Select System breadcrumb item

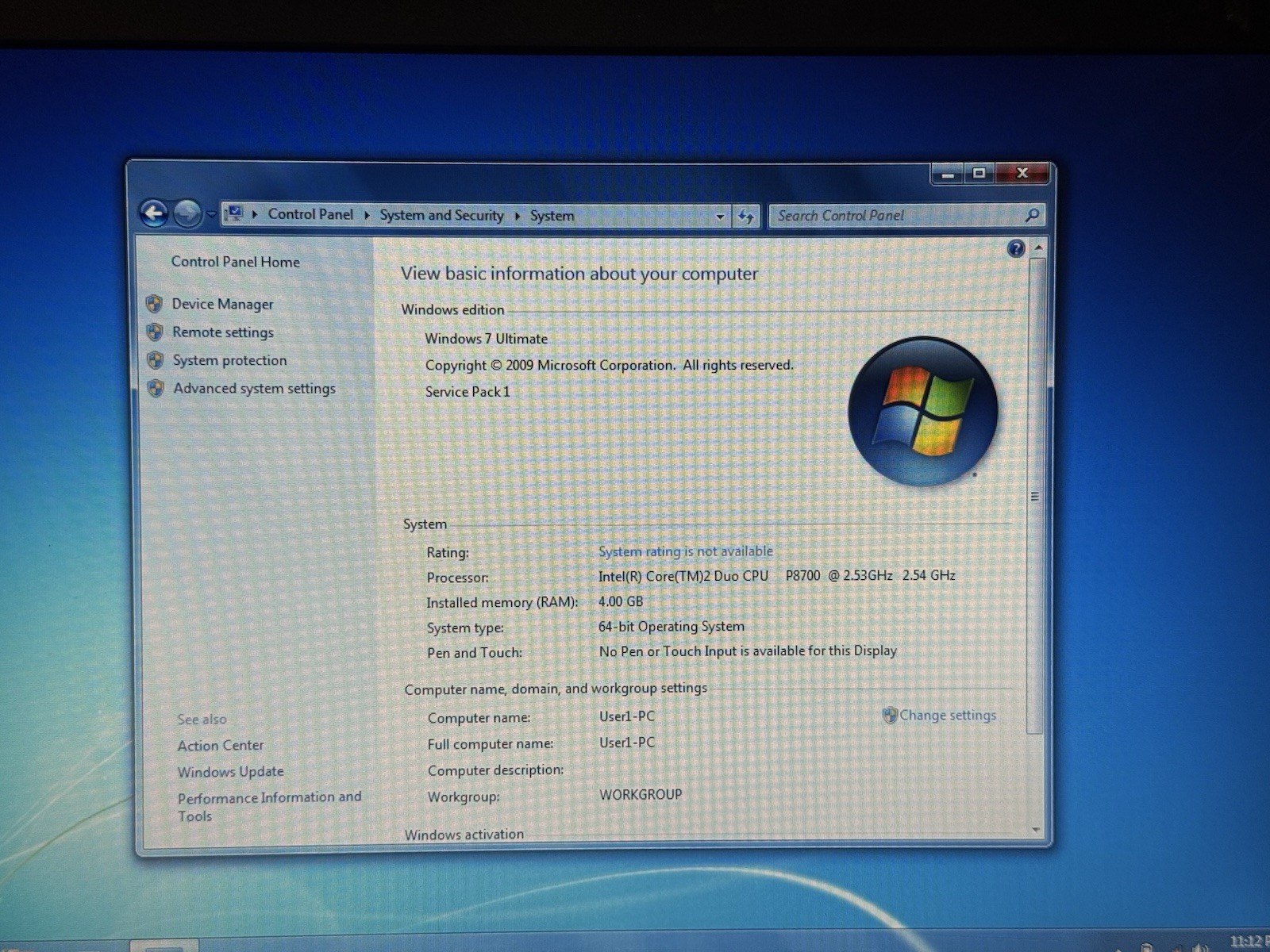pyautogui.click(x=552, y=216)
